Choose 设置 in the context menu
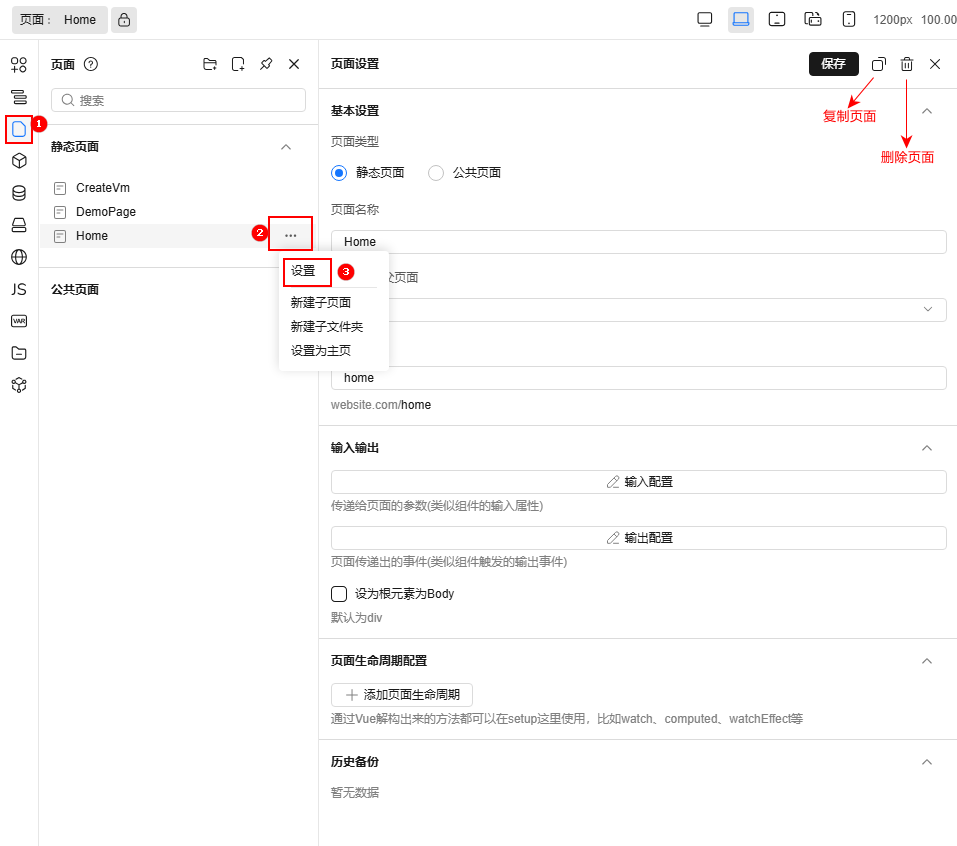This screenshot has width=957, height=846. pyautogui.click(x=305, y=272)
